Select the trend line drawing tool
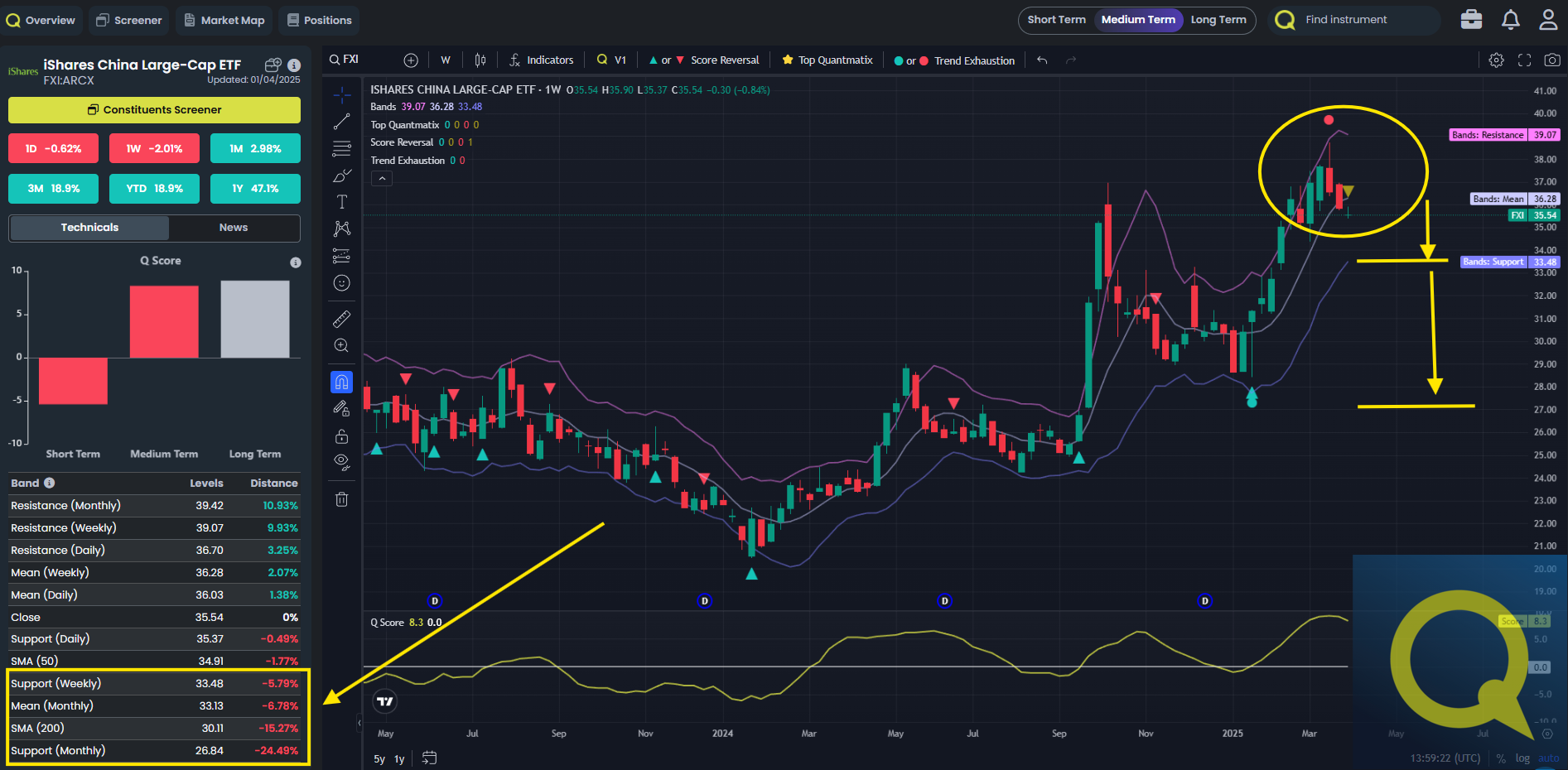The image size is (1568, 770). click(341, 122)
